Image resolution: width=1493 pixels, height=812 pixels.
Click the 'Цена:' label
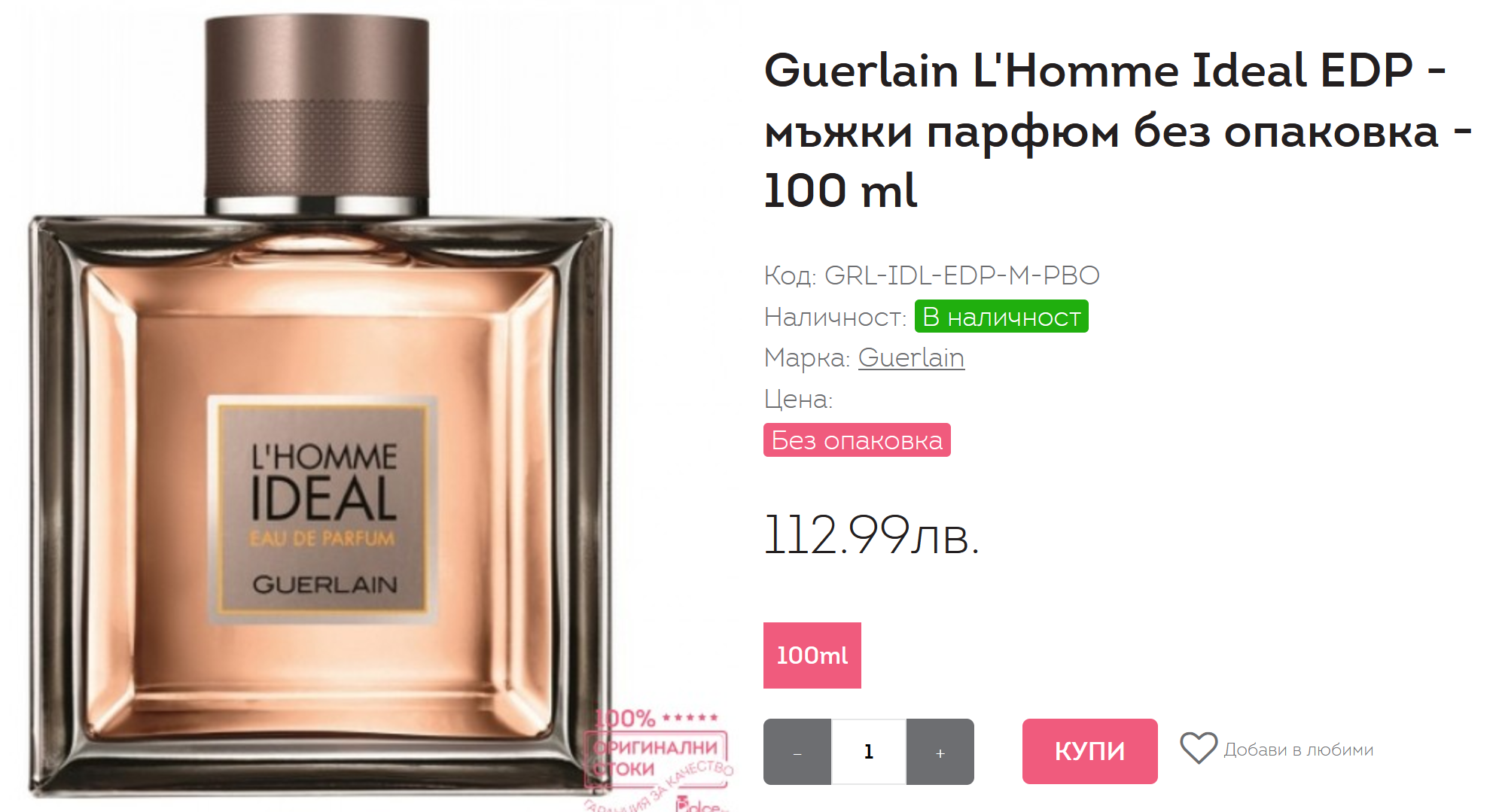pos(798,398)
